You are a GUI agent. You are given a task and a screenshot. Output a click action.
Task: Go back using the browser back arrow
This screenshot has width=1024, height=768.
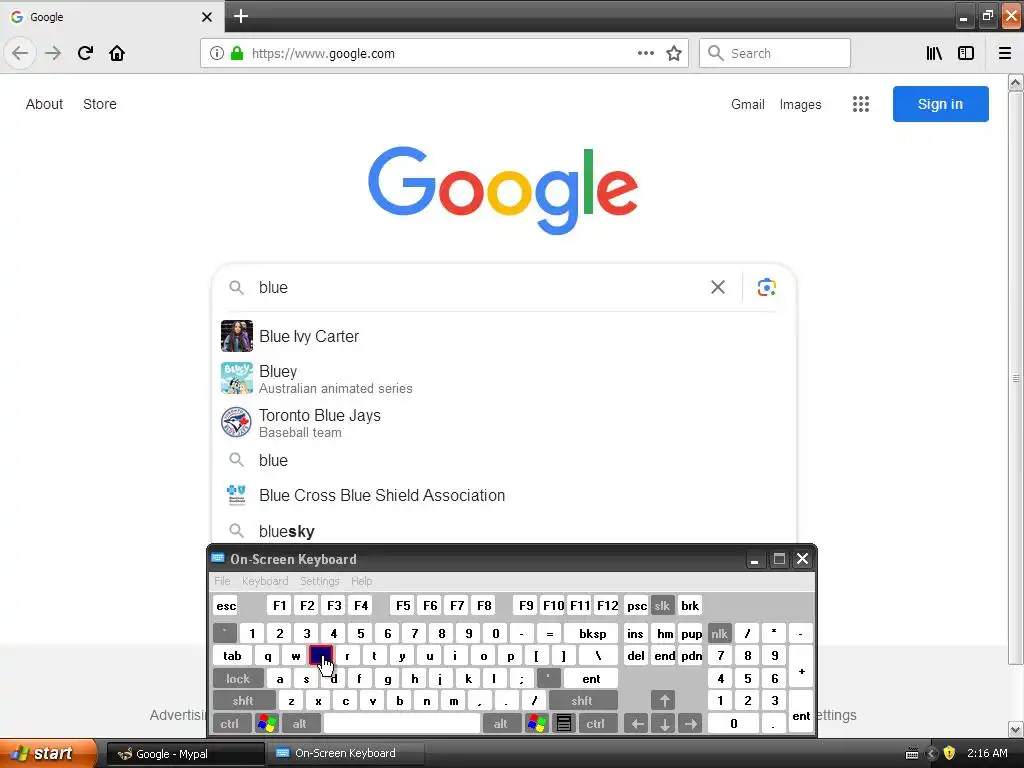[x=20, y=53]
